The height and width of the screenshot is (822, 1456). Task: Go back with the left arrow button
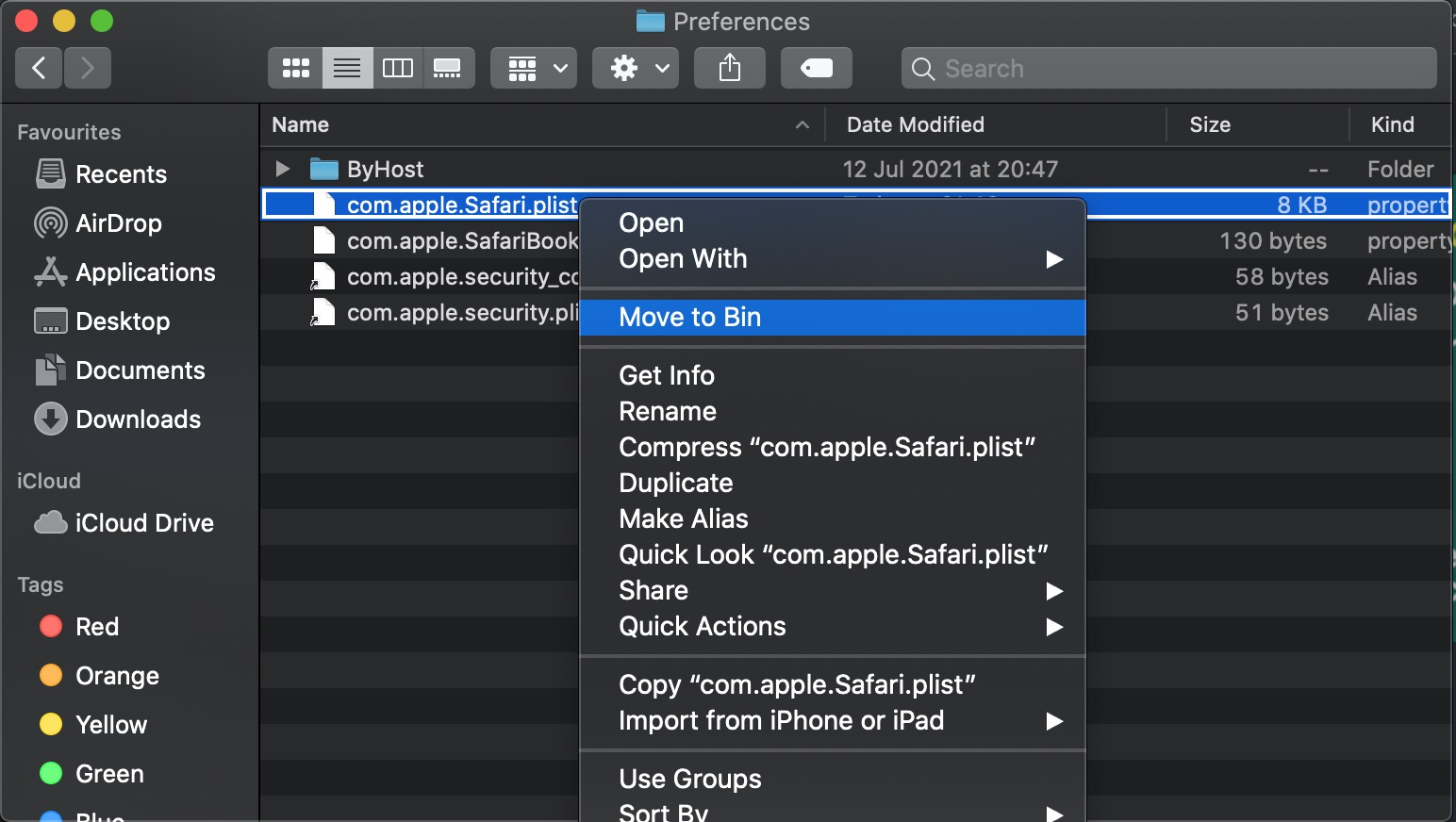coord(39,68)
